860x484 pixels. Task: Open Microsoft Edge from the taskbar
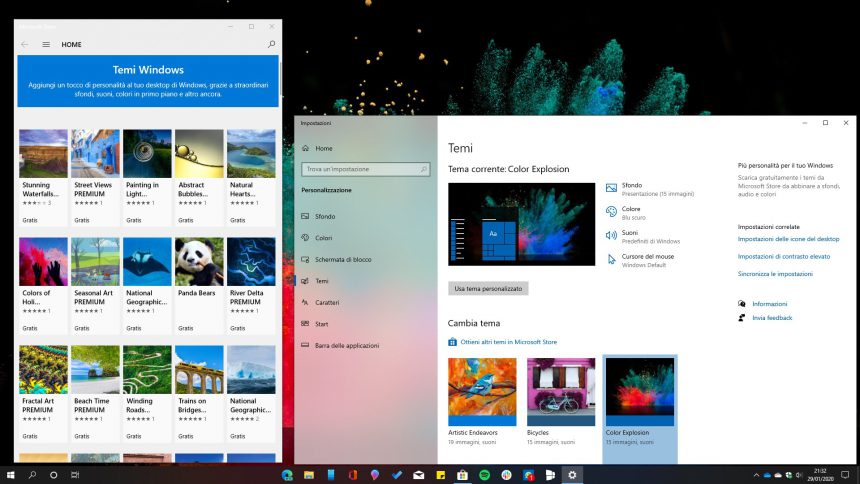pyautogui.click(x=287, y=475)
